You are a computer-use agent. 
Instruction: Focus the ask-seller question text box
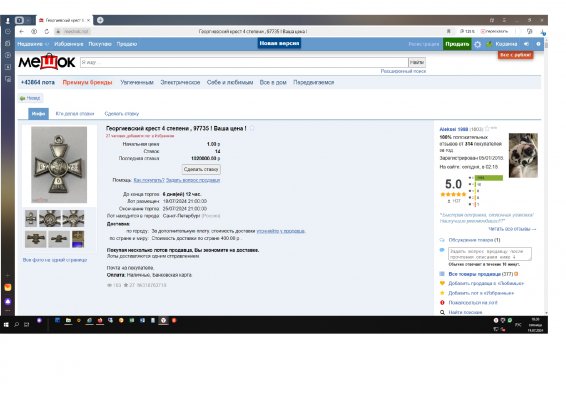coord(490,254)
